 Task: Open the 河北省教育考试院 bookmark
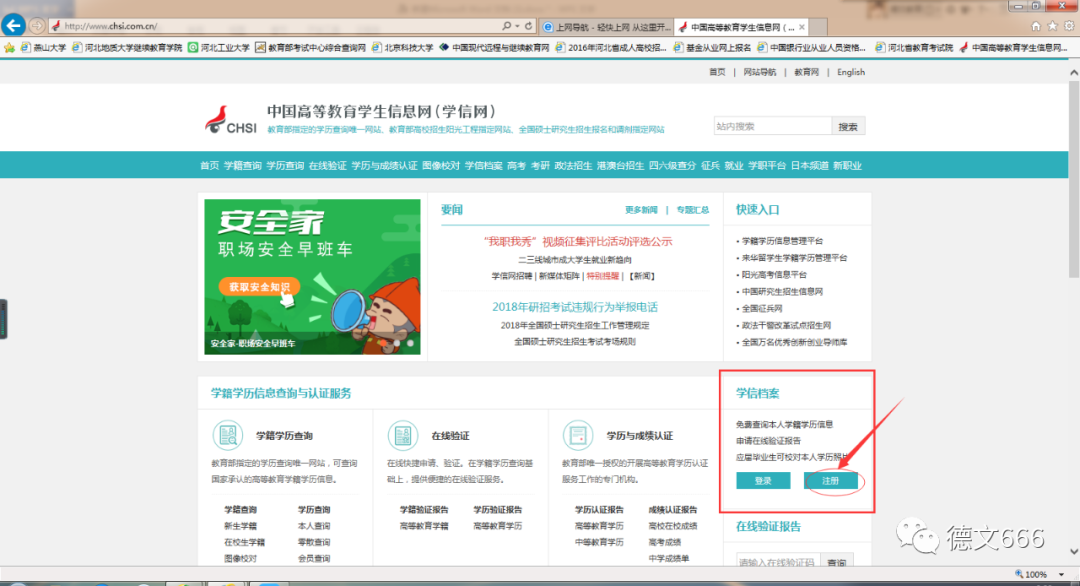point(915,48)
